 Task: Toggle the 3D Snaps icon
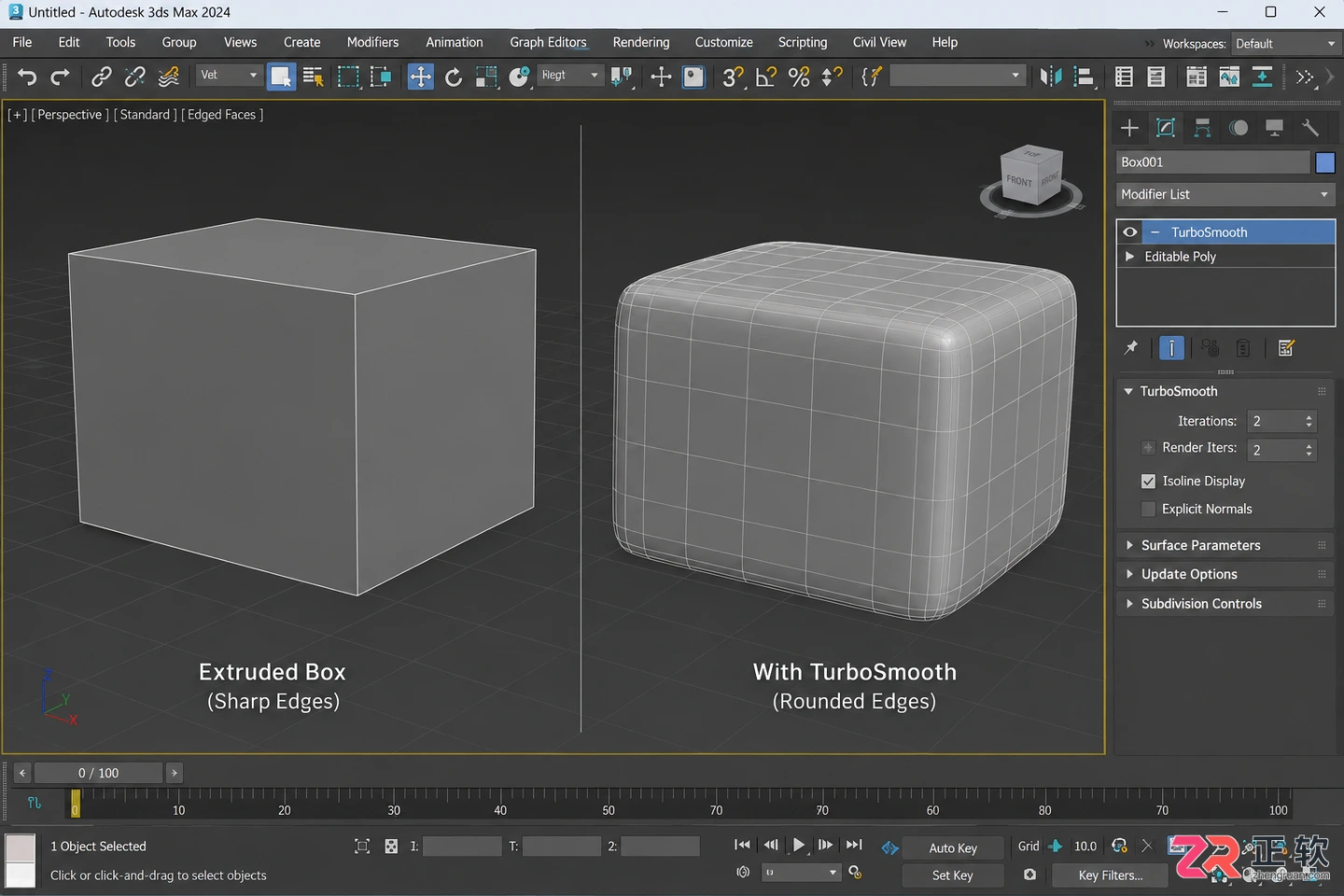pyautogui.click(x=733, y=77)
